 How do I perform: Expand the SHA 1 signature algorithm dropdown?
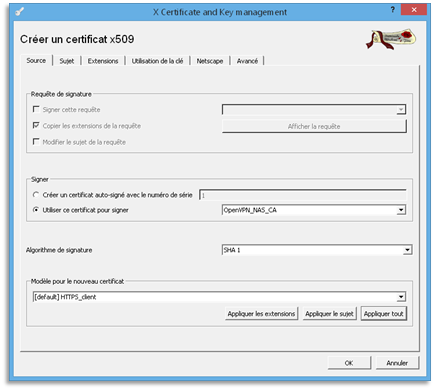click(317, 250)
